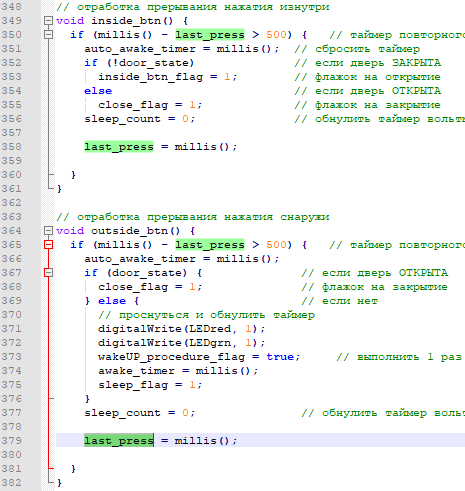Click comment 'если дверь ОТКРЫТА' on line 354
Image resolution: width=465 pixels, height=491 pixels.
point(368,91)
